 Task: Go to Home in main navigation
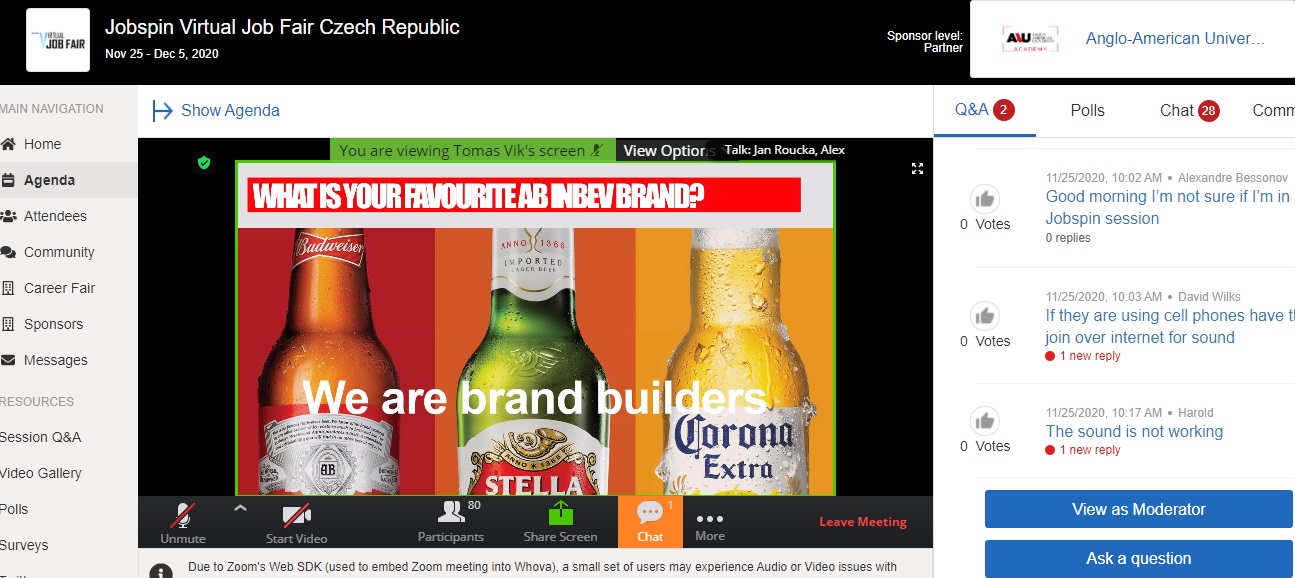43,144
